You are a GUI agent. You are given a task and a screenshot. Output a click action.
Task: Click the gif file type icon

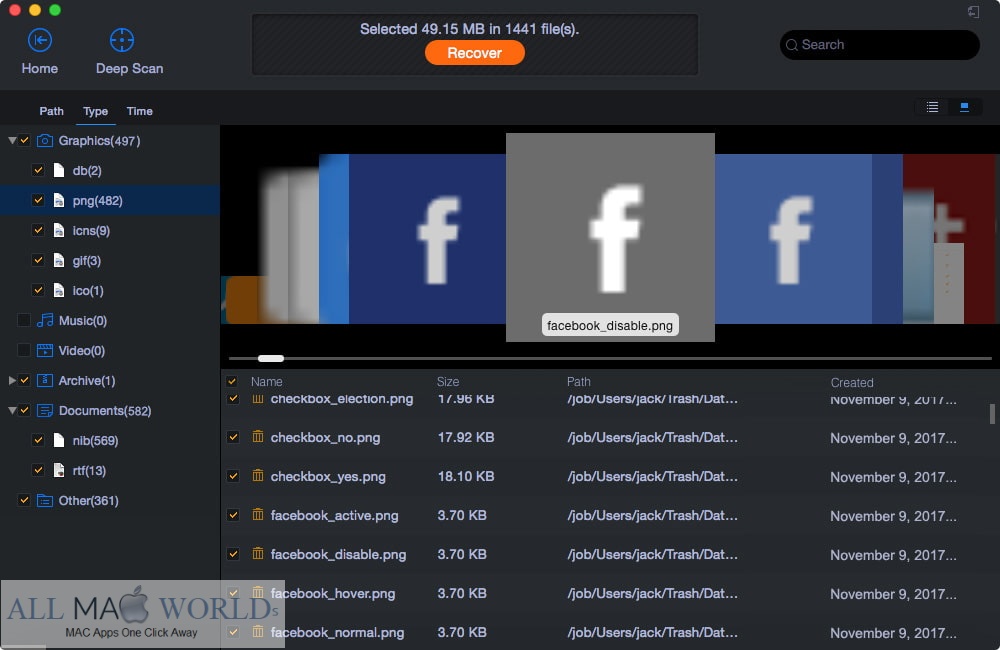59,260
